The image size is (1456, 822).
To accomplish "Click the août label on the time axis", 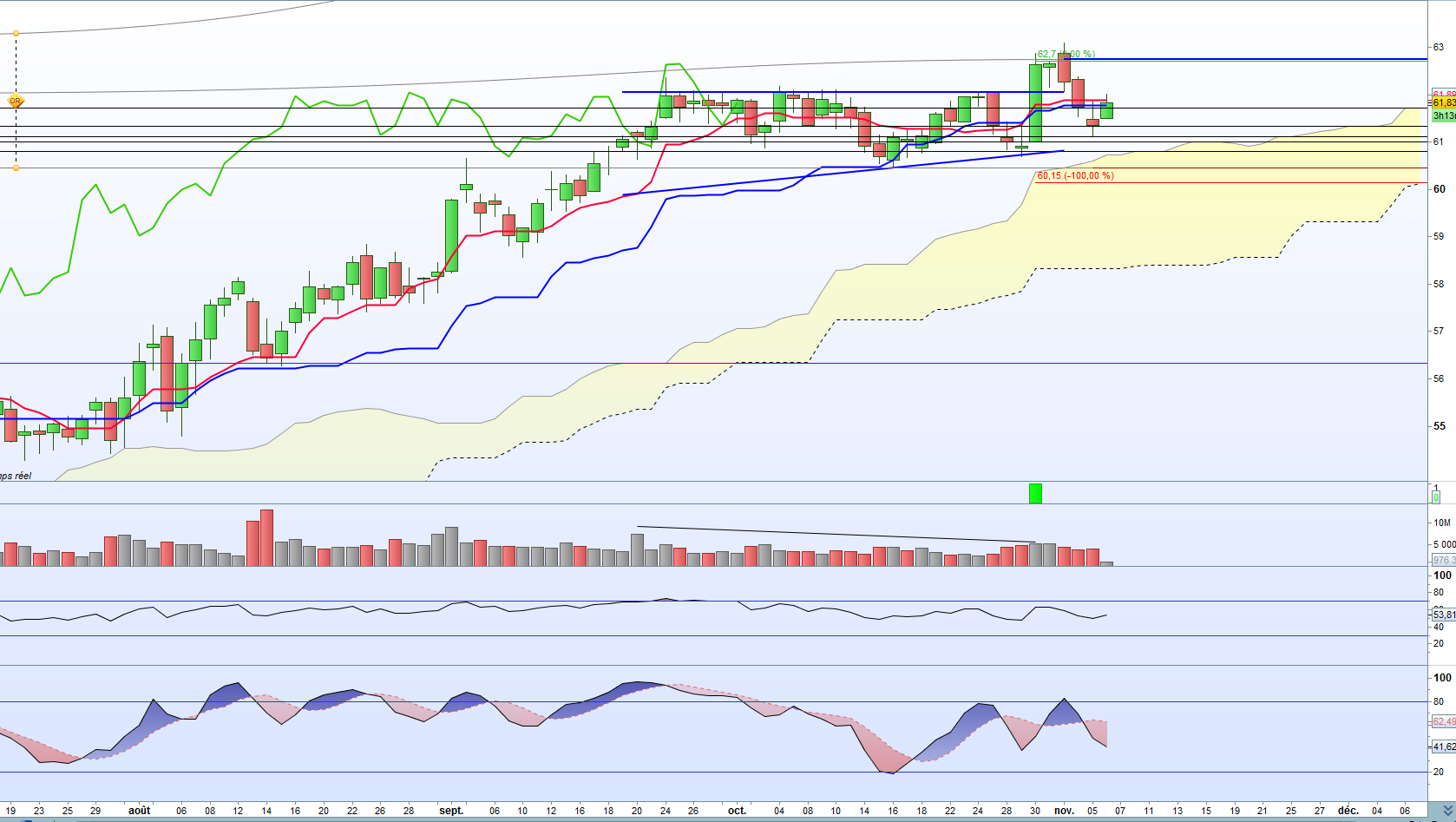I will point(139,811).
